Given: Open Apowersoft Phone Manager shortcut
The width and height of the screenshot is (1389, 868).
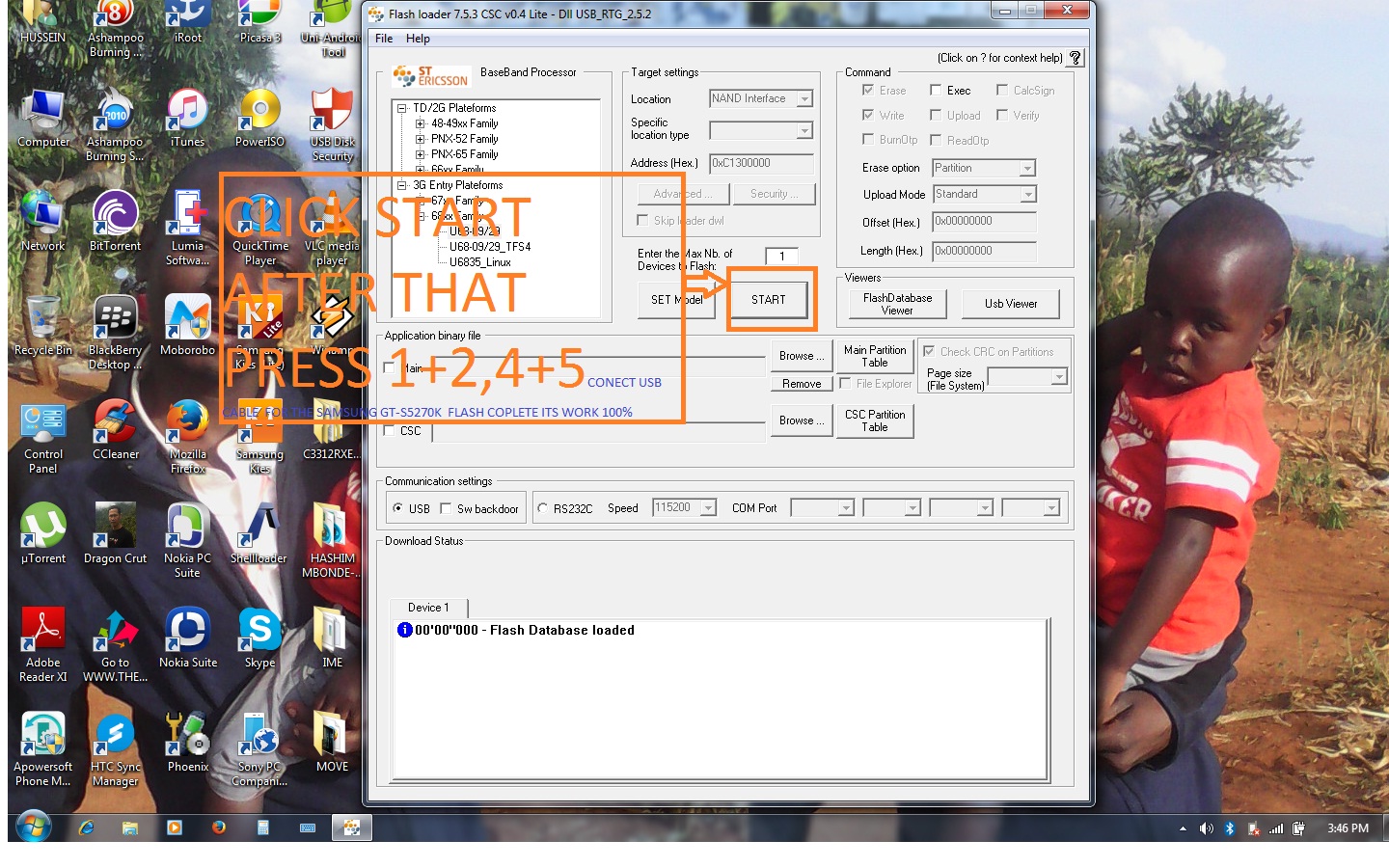Looking at the screenshot, I should click(43, 749).
